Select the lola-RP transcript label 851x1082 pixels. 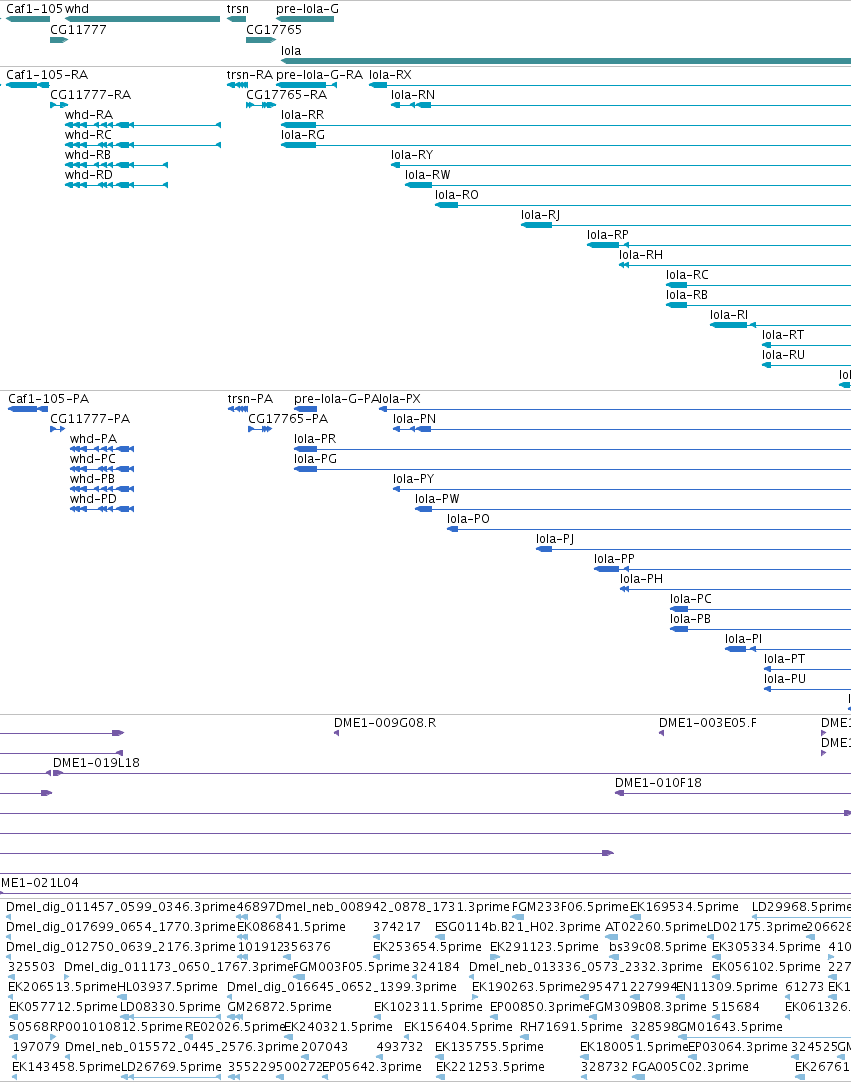click(607, 235)
